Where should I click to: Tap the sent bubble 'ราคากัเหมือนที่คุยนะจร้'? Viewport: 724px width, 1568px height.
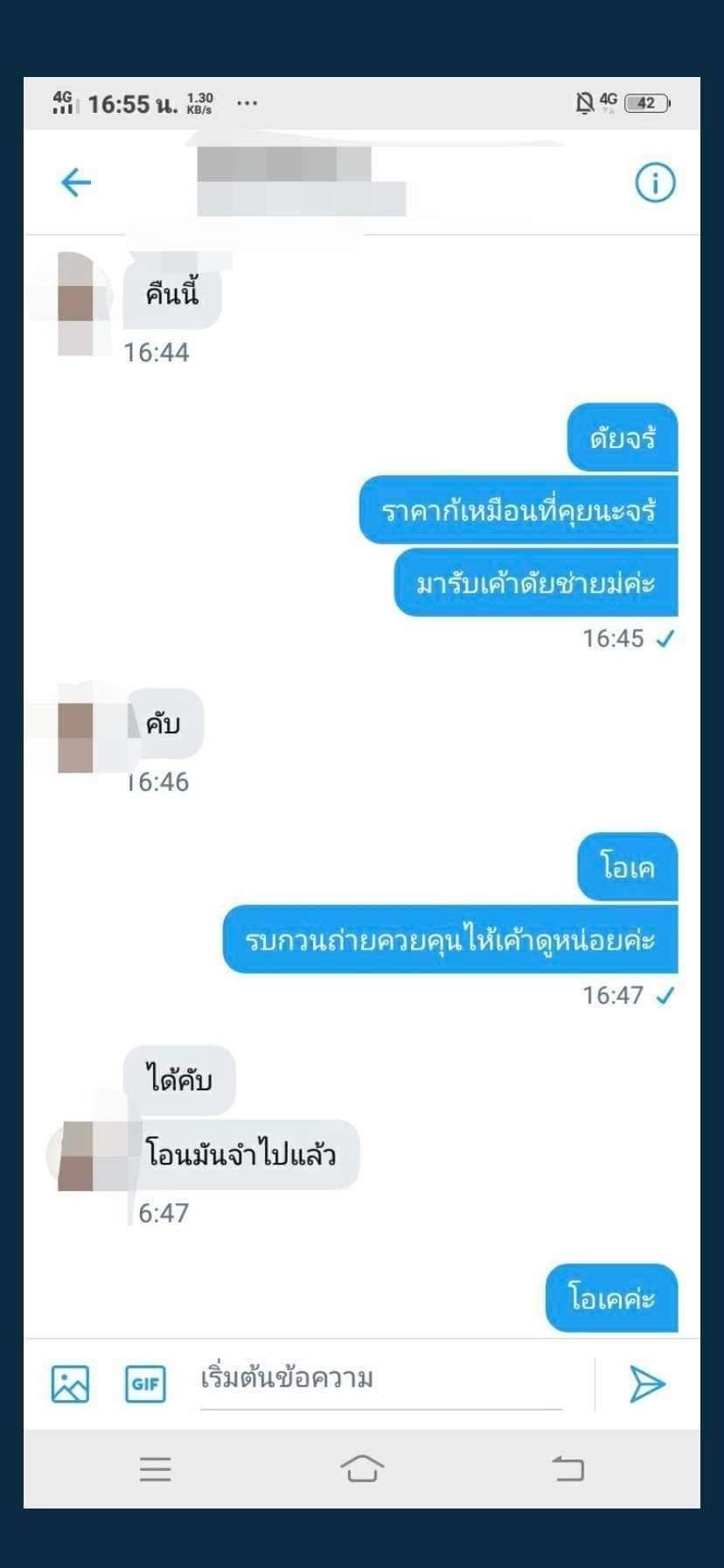(519, 510)
